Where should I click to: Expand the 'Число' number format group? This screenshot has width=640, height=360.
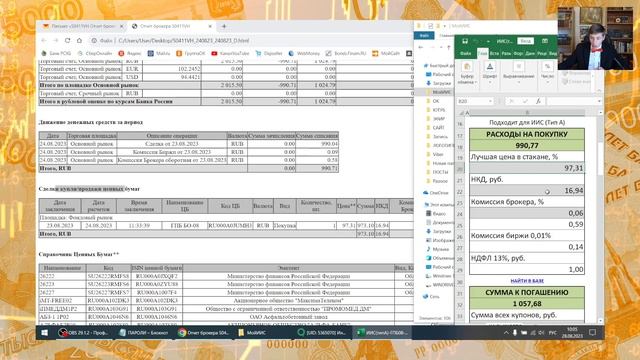click(547, 72)
